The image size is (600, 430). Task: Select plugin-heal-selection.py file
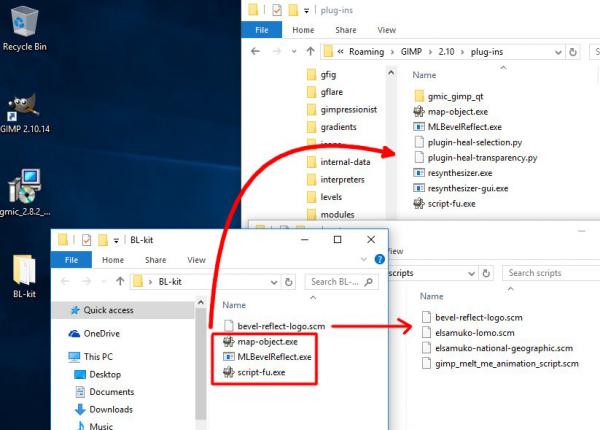click(468, 142)
